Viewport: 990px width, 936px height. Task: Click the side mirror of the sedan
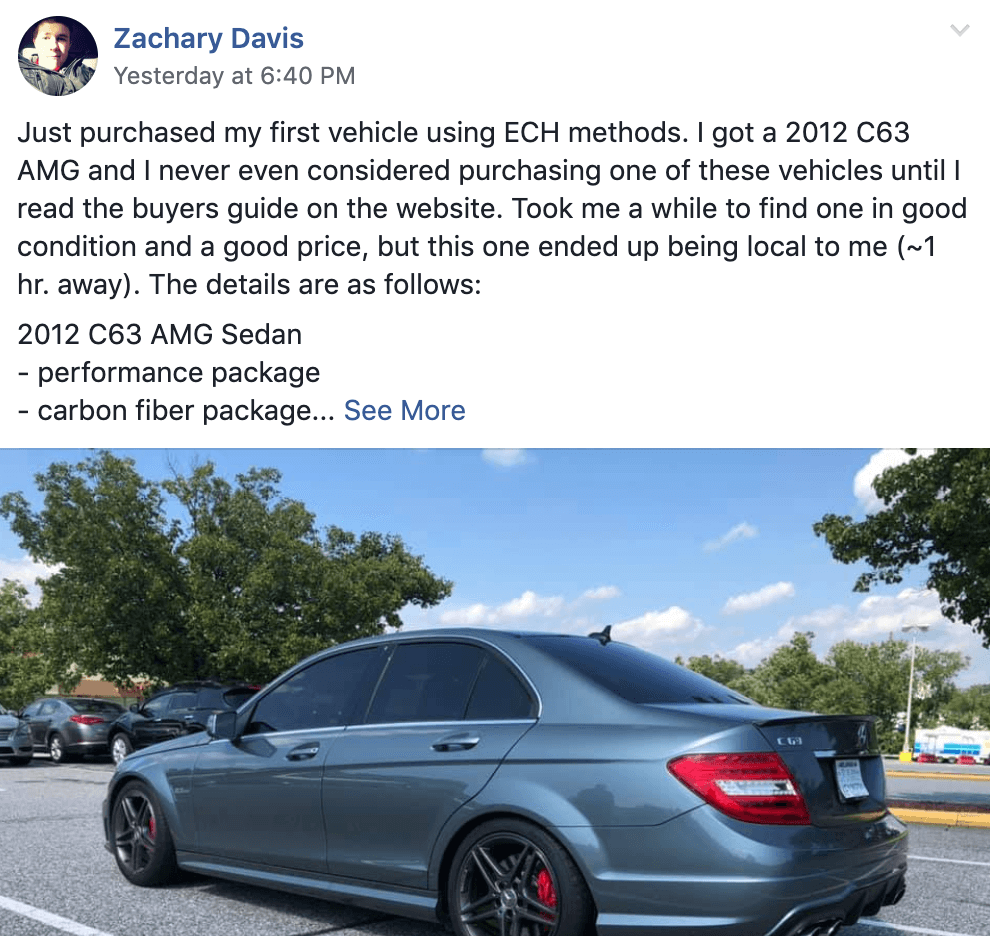click(x=222, y=724)
